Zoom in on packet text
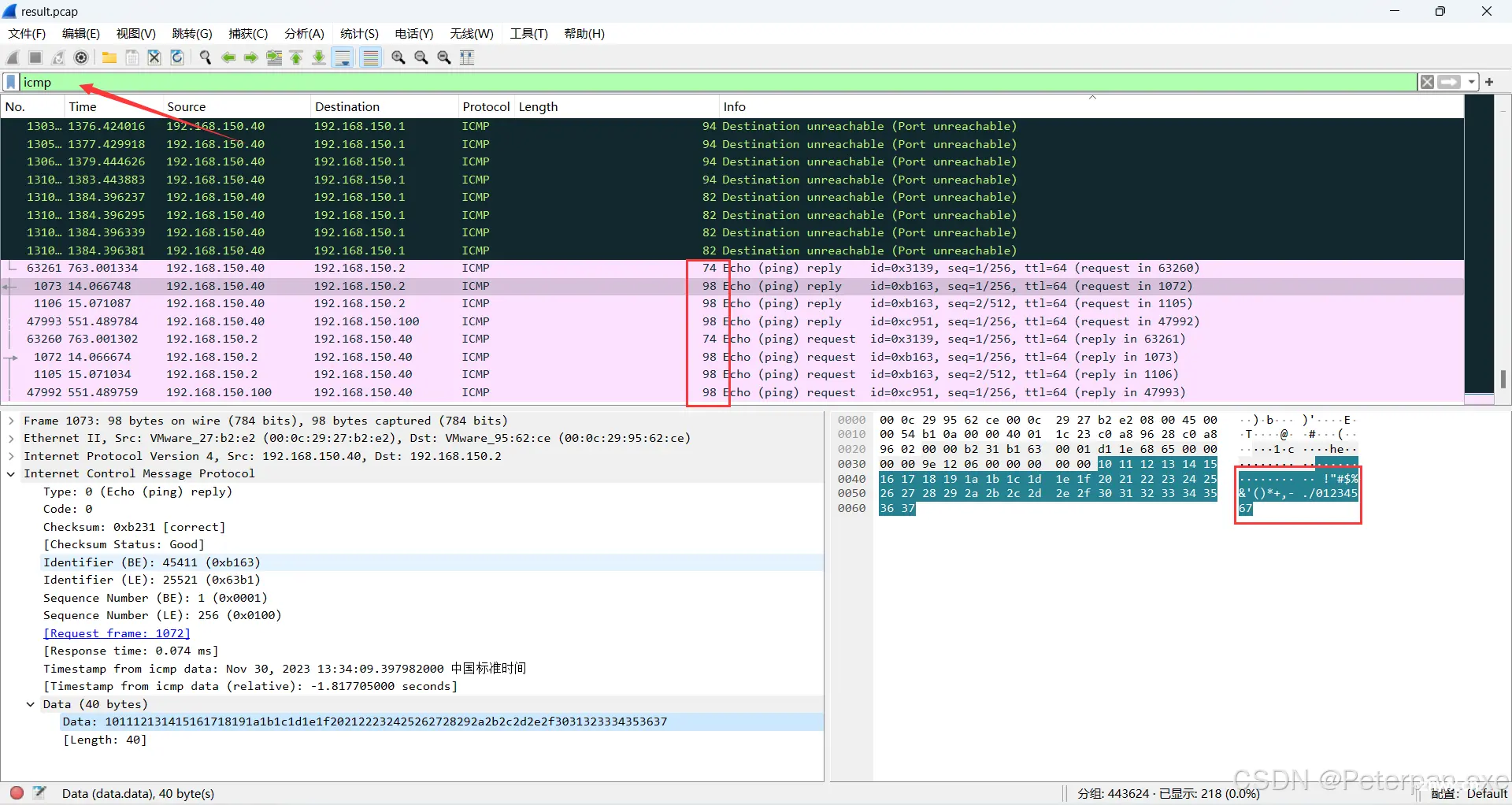1512x805 pixels. [398, 57]
